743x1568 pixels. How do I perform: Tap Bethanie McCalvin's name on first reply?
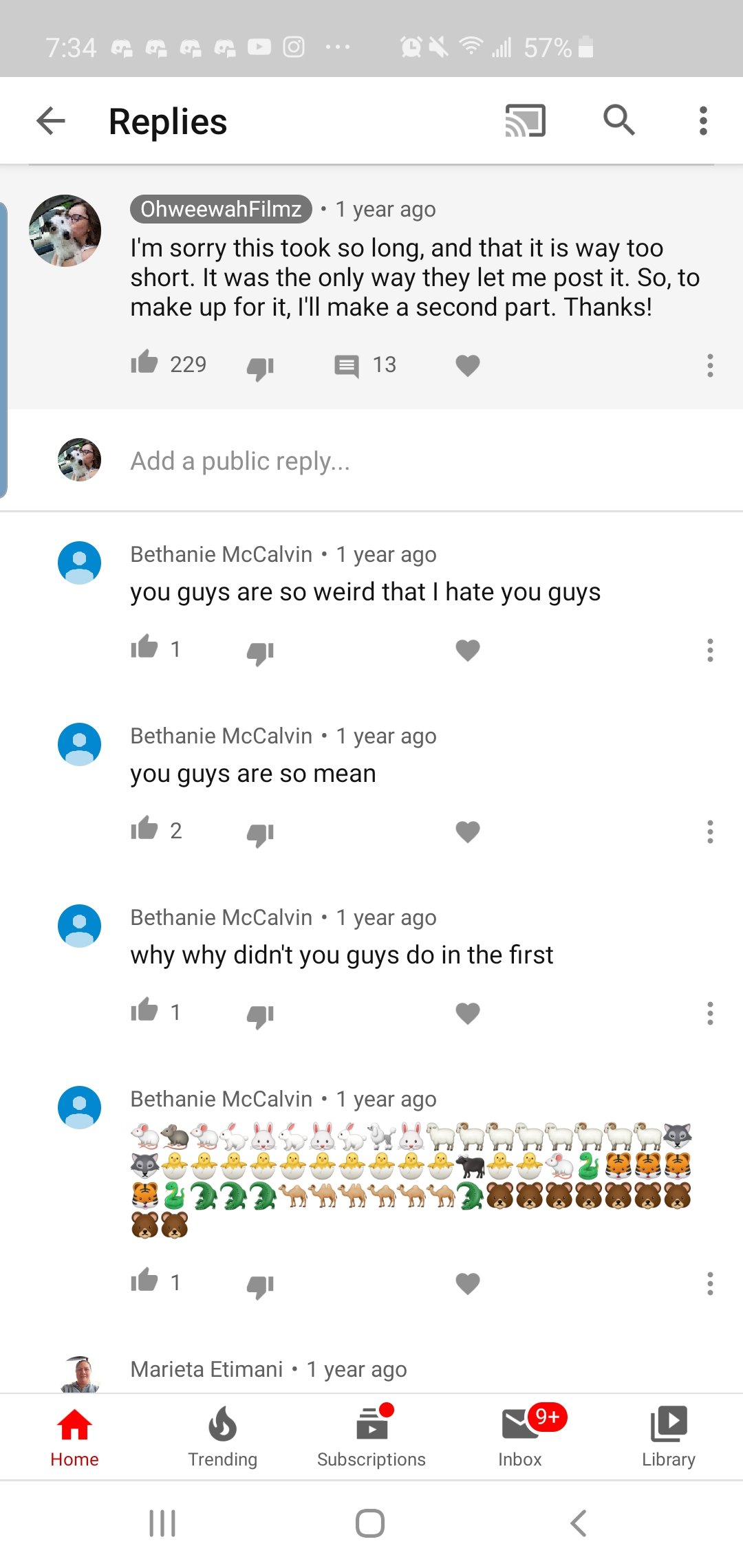[x=222, y=554]
